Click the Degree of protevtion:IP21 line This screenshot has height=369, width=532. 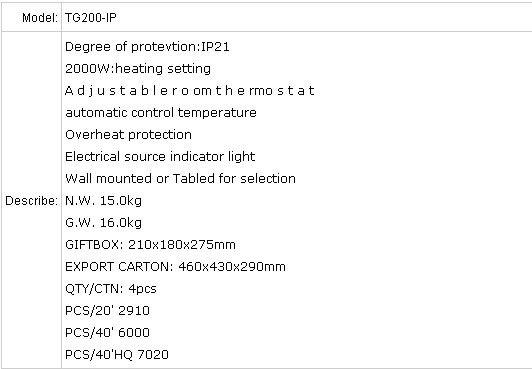tap(147, 47)
